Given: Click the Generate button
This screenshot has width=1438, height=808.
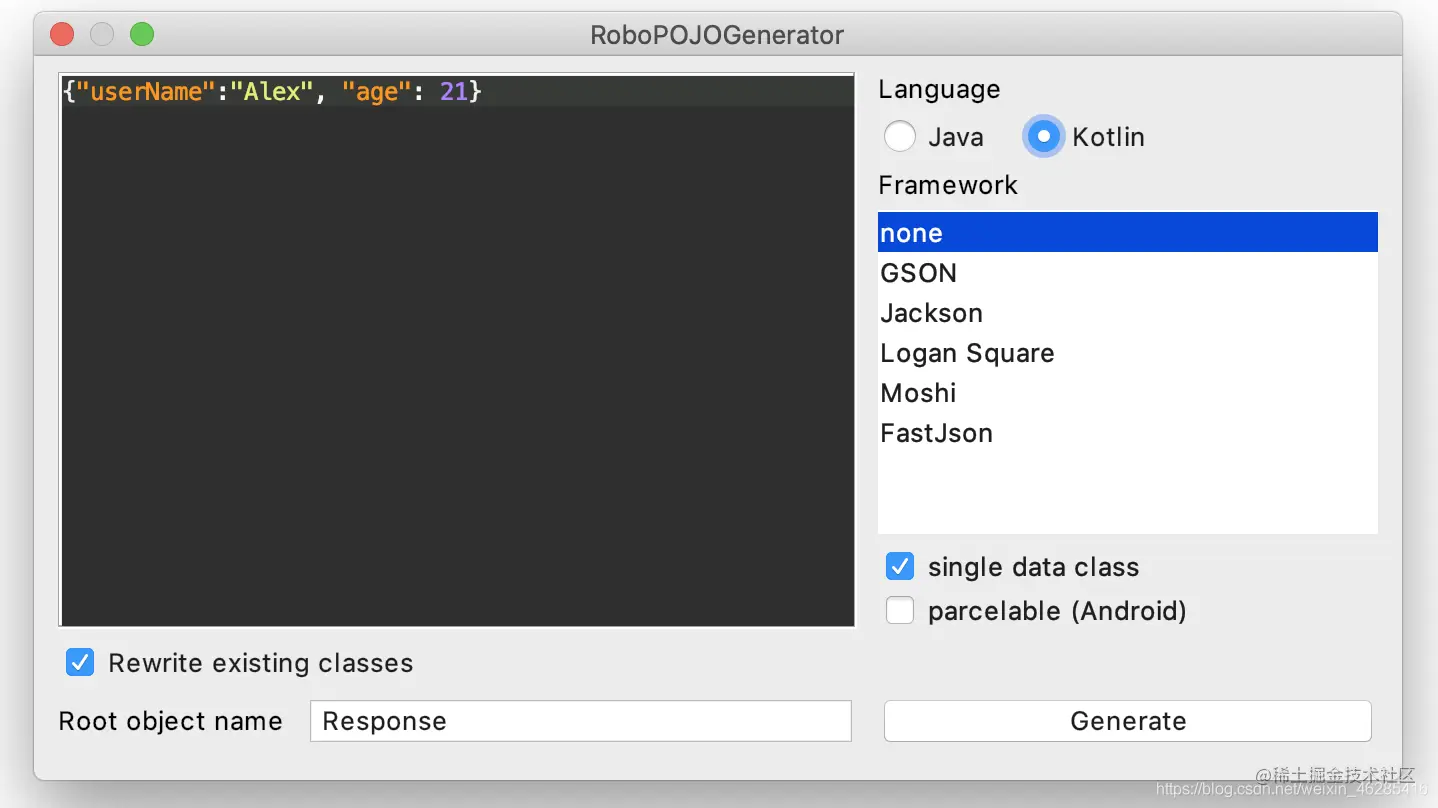Looking at the screenshot, I should coord(1127,721).
